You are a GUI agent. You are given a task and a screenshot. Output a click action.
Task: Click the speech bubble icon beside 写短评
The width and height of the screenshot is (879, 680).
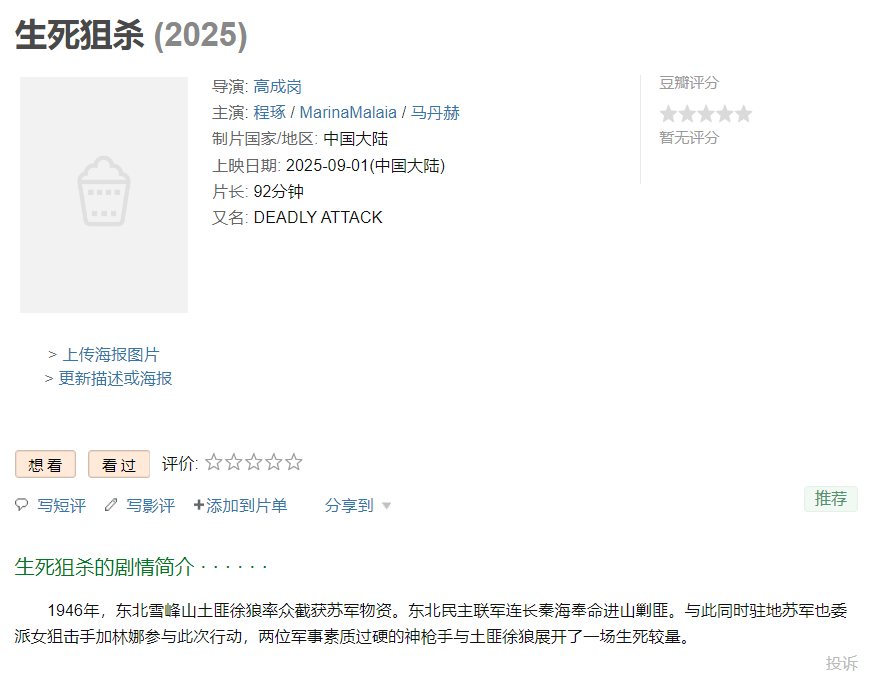click(21, 505)
